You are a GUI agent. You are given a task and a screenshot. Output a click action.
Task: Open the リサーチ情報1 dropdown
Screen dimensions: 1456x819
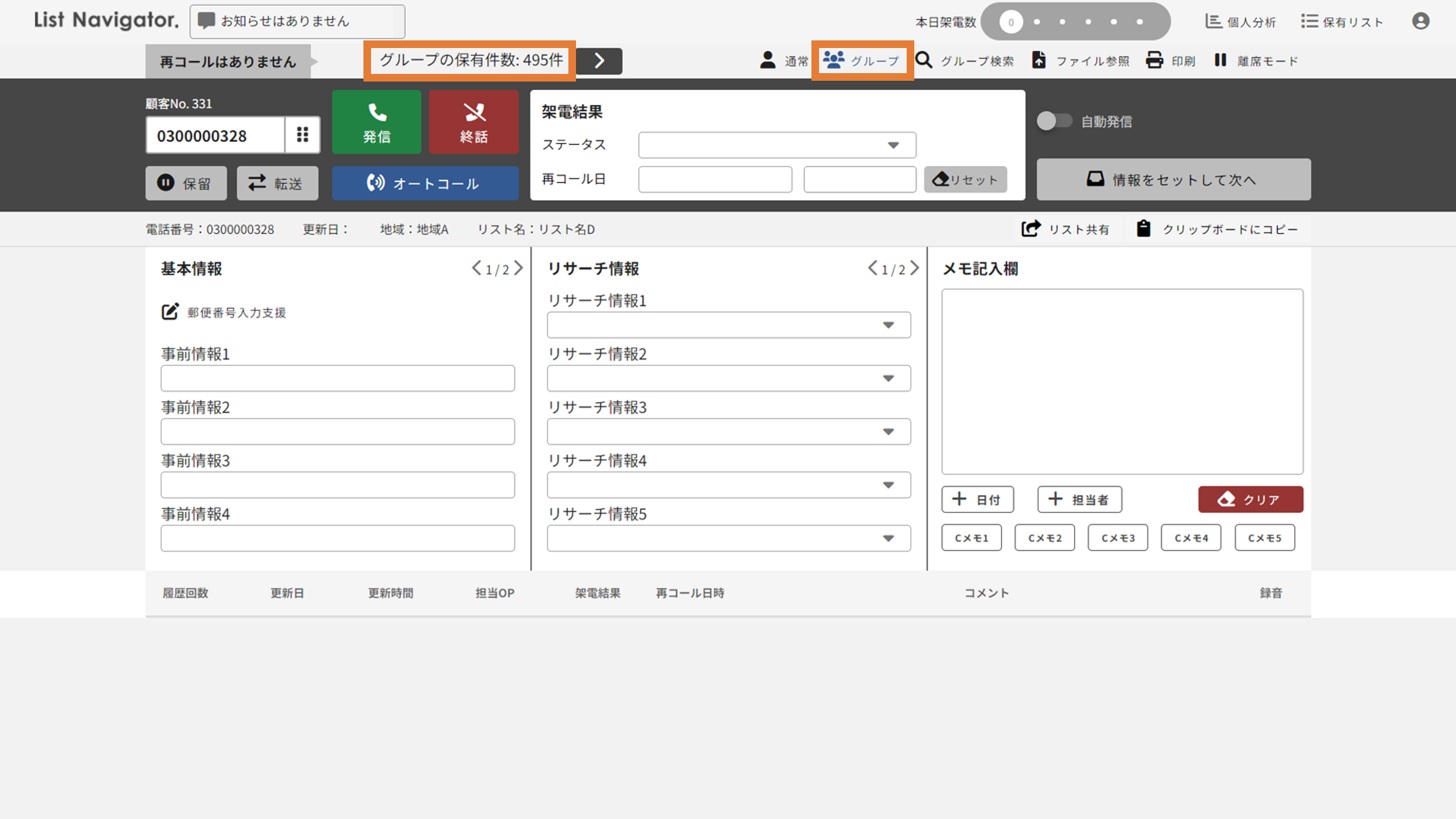click(x=728, y=325)
